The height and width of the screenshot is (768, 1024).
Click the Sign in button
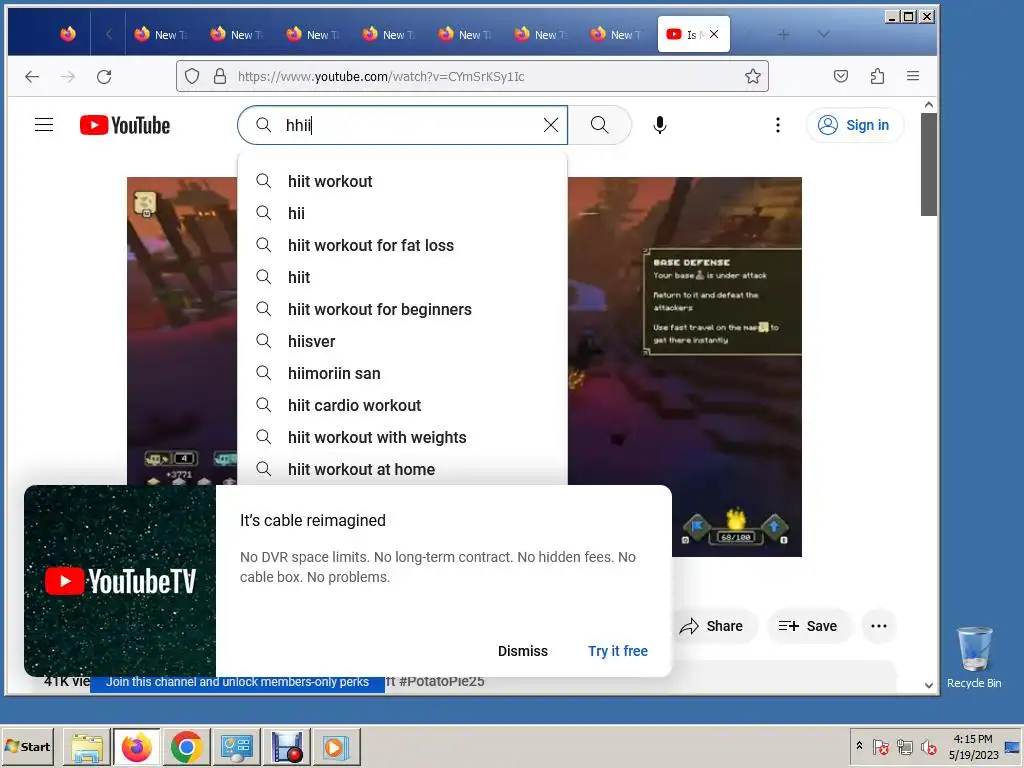[x=855, y=125]
